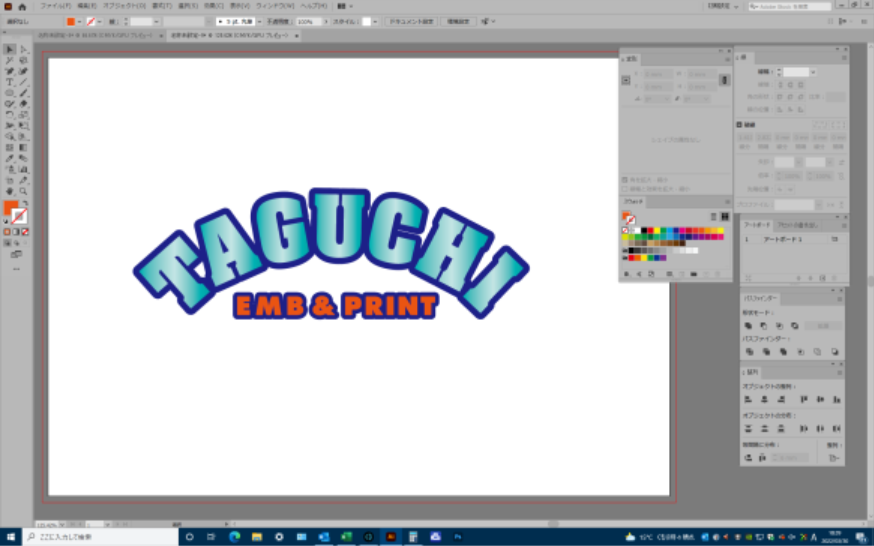Open the Object menu
The height and width of the screenshot is (546, 874).
click(124, 6)
